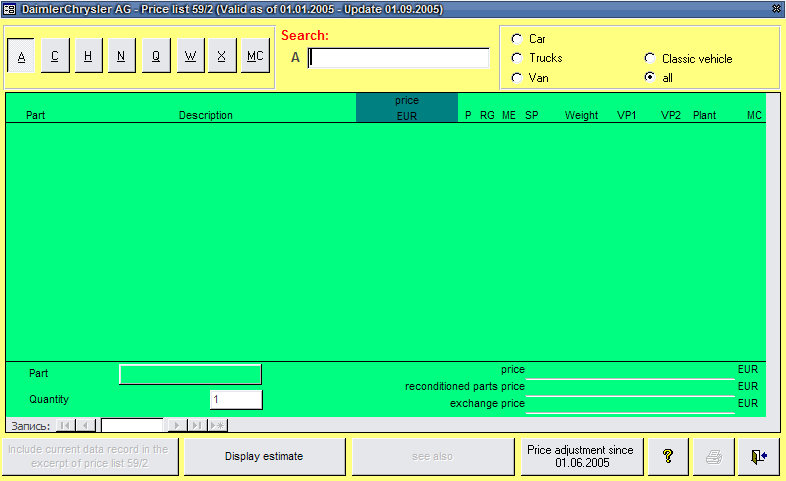This screenshot has height=481, width=786.
Task: Click the VP1 column header
Action: tap(626, 115)
